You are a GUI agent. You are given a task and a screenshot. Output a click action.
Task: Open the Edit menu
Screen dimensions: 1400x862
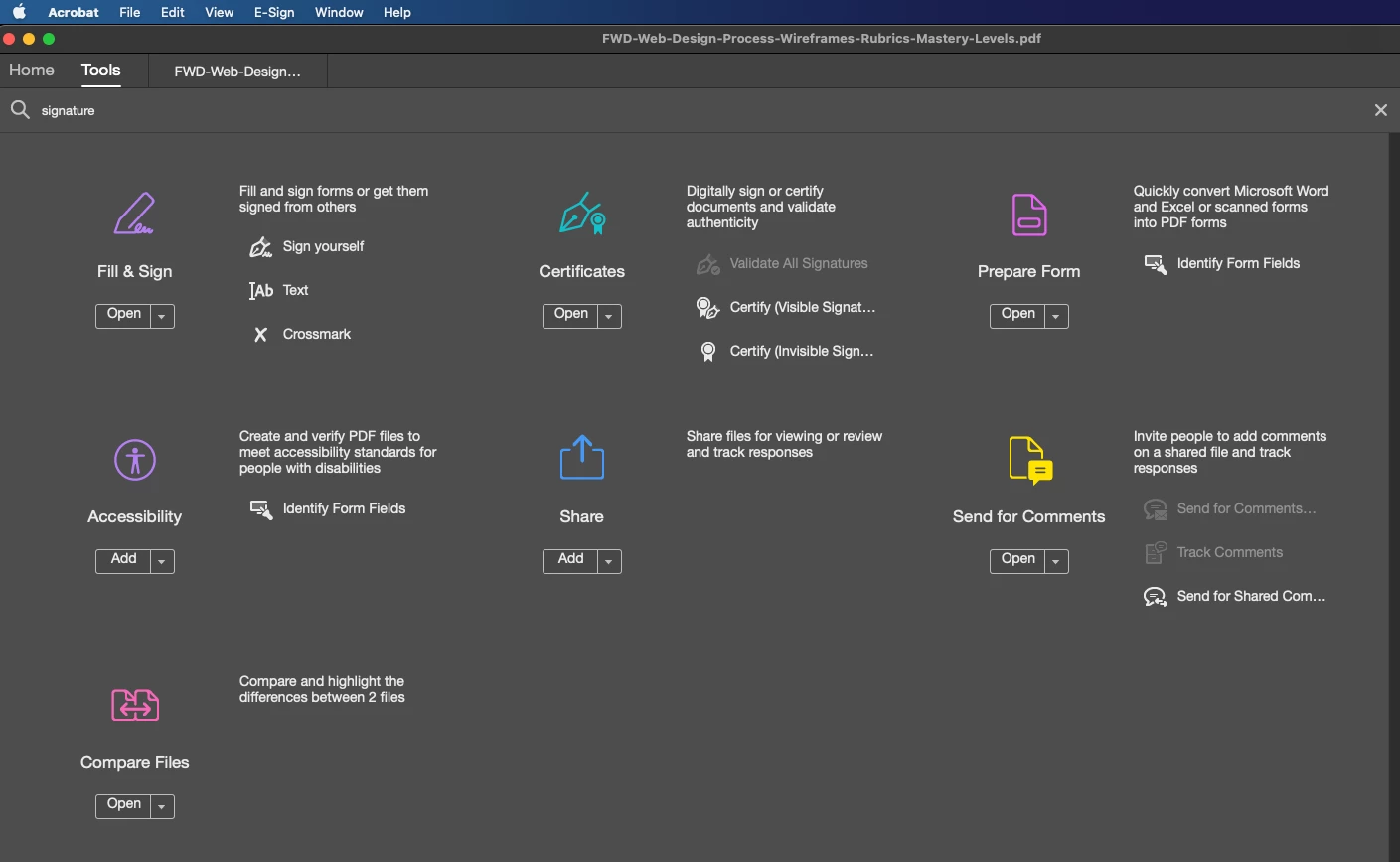pos(173,12)
